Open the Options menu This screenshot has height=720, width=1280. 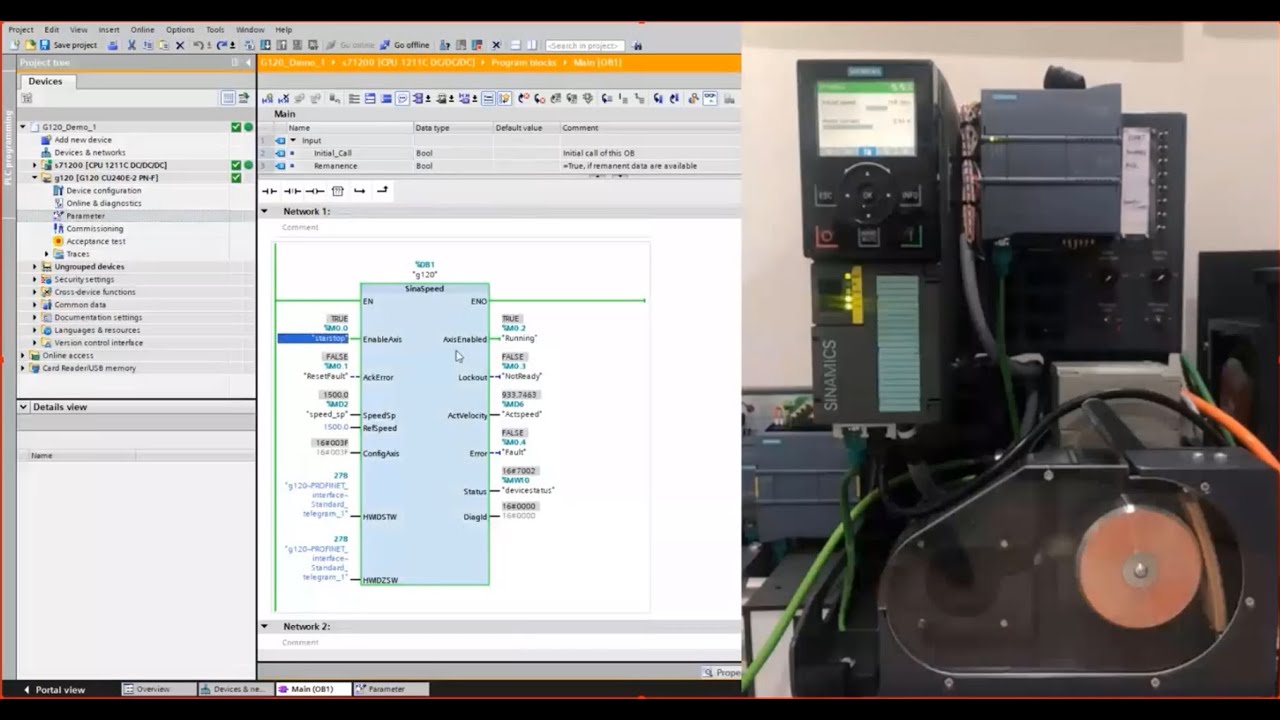pos(180,30)
